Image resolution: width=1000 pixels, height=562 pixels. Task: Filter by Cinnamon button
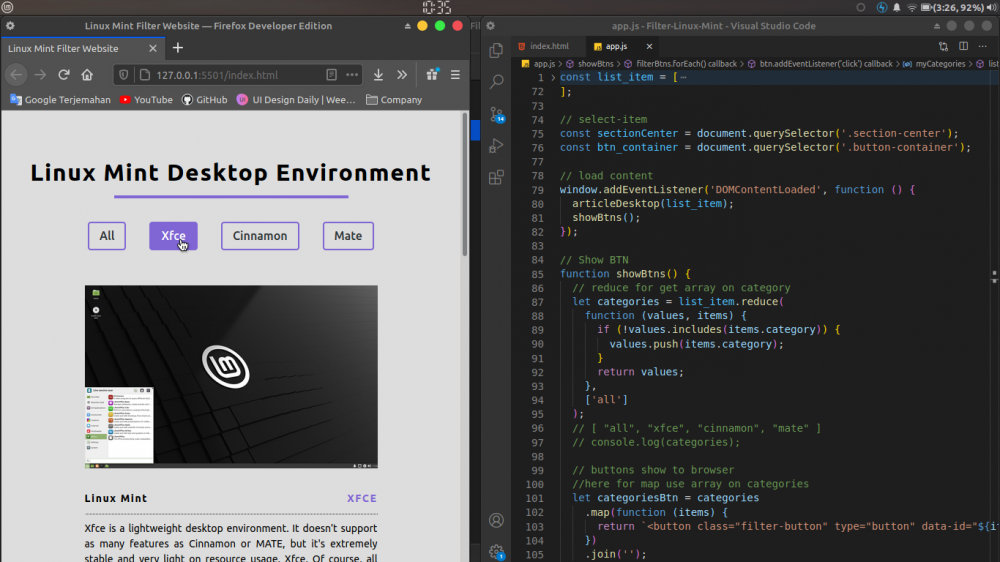[x=260, y=236]
